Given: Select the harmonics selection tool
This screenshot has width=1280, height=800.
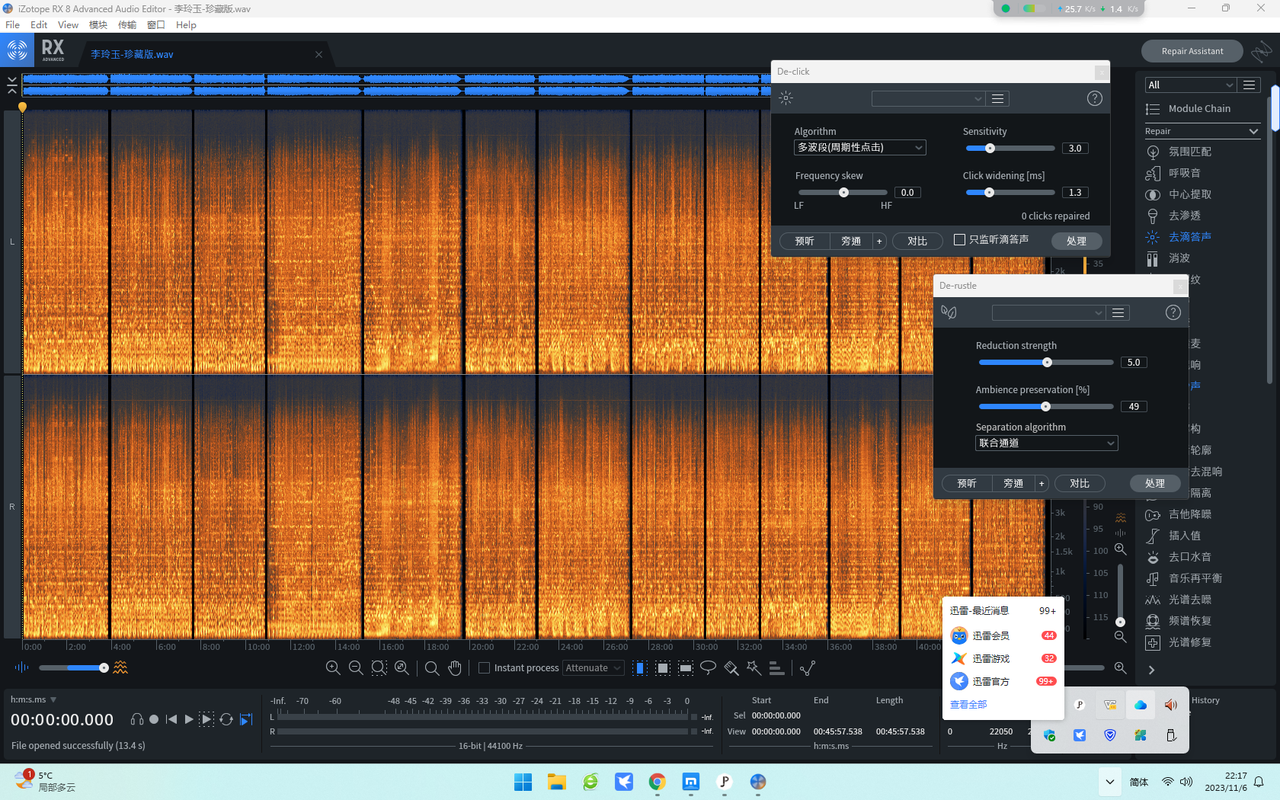Looking at the screenshot, I should tap(776, 668).
